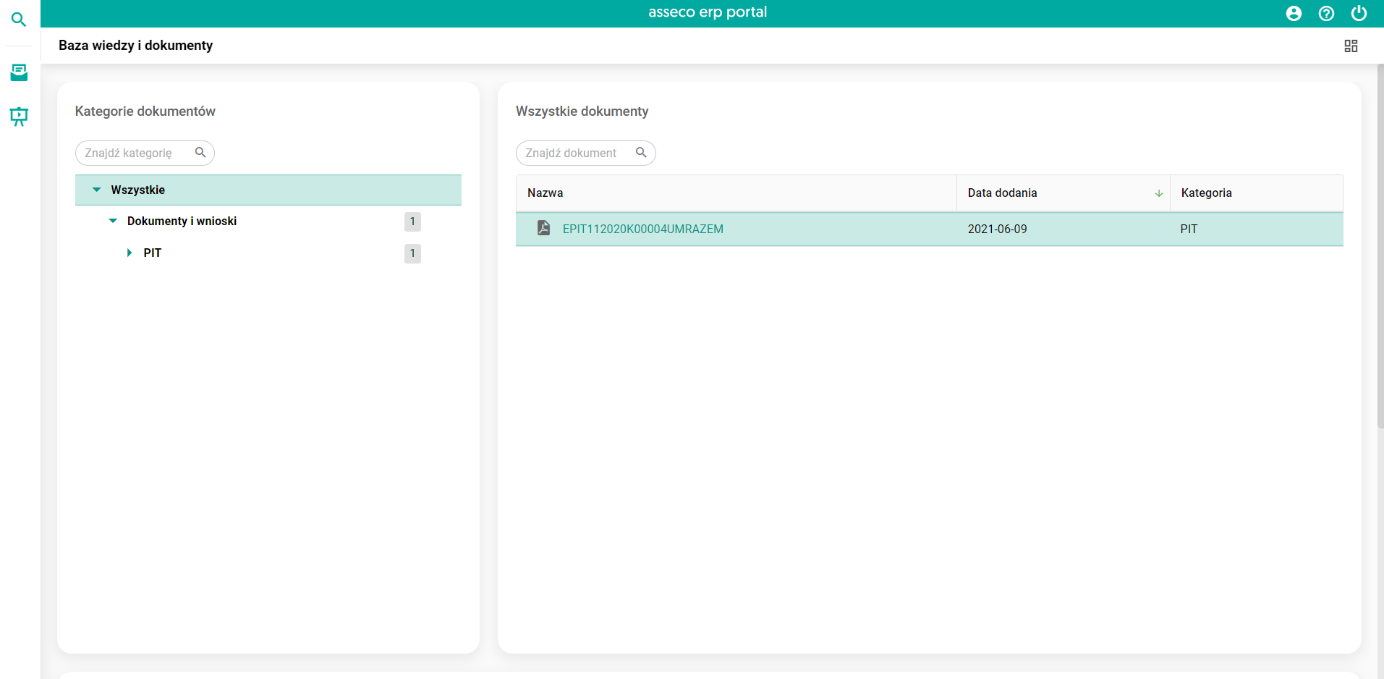Expand the PIT category node
This screenshot has height=679, width=1384.
coord(129,253)
